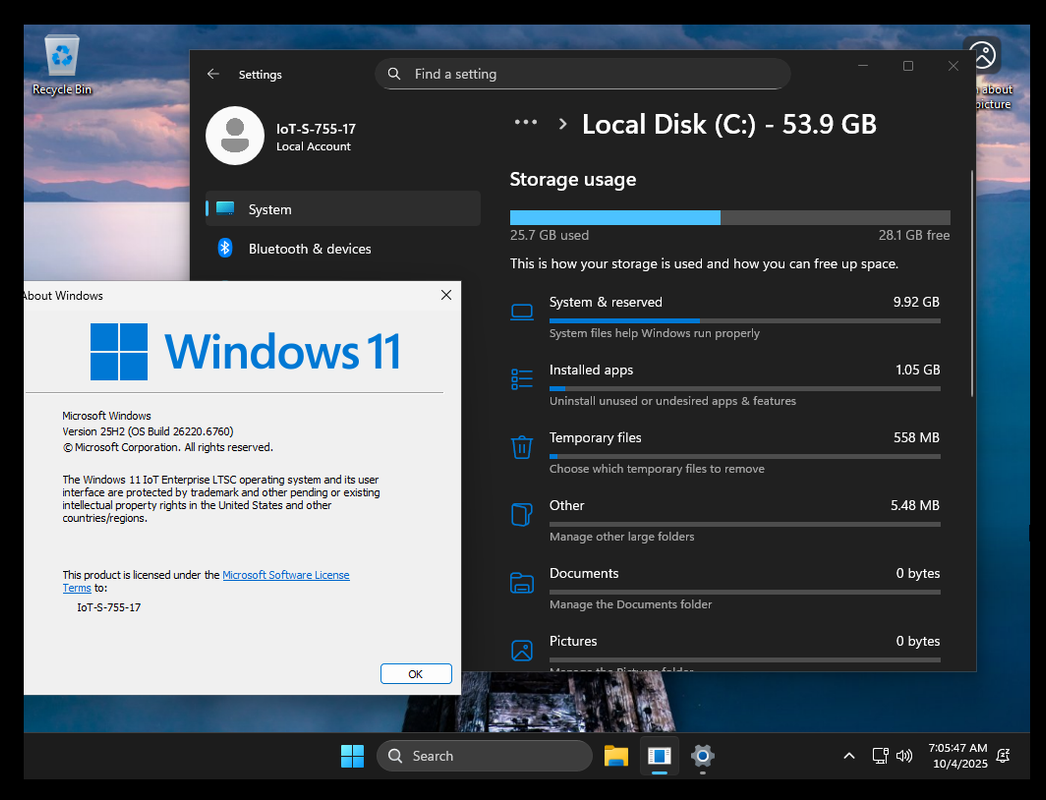Click the System & reserved usage bar
Screen dimensions: 1046x800
pos(744,321)
